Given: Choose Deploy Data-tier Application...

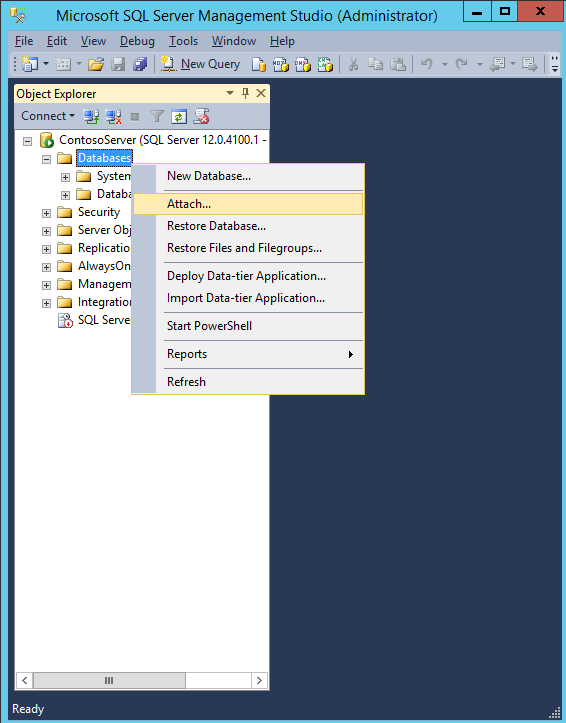Looking at the screenshot, I should coord(248,276).
